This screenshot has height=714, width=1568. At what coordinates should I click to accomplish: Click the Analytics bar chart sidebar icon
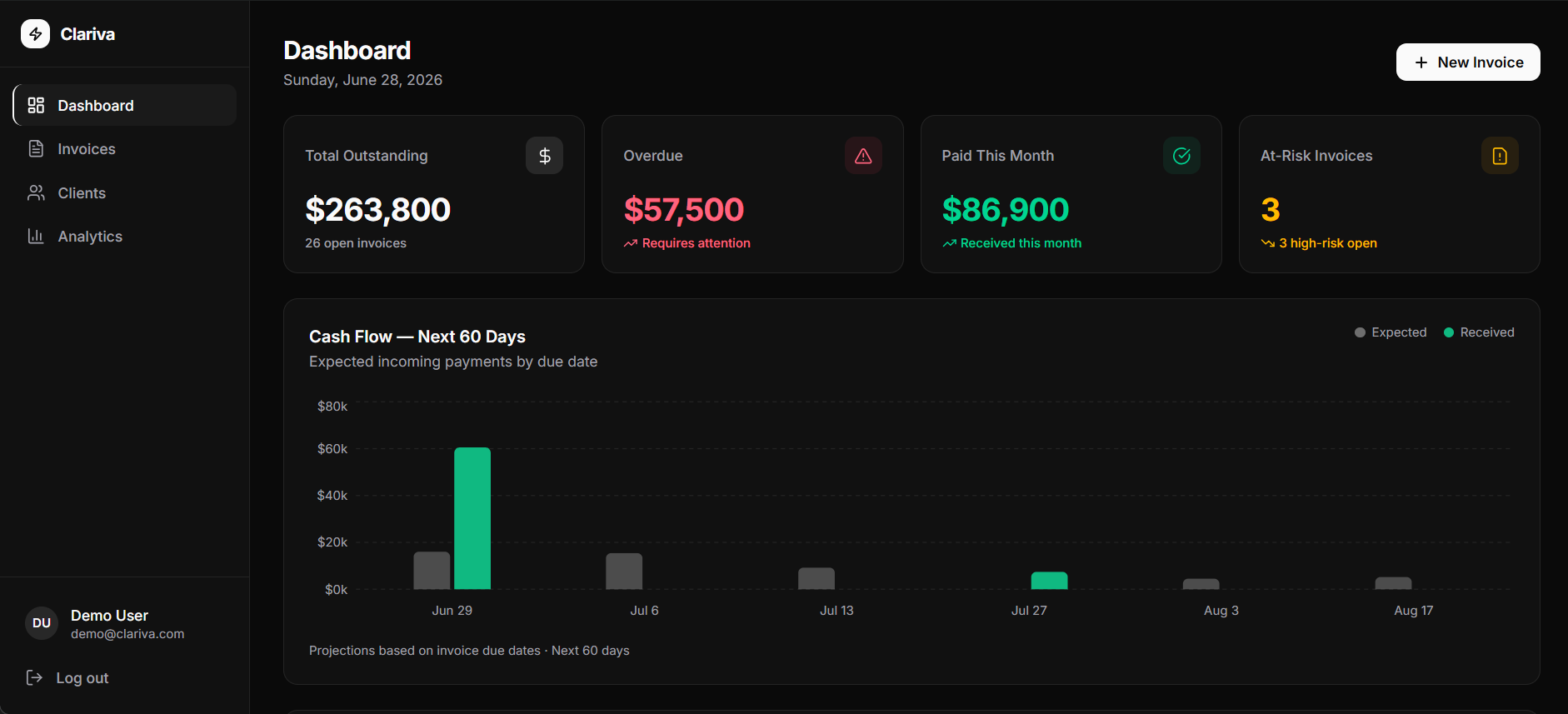point(36,236)
